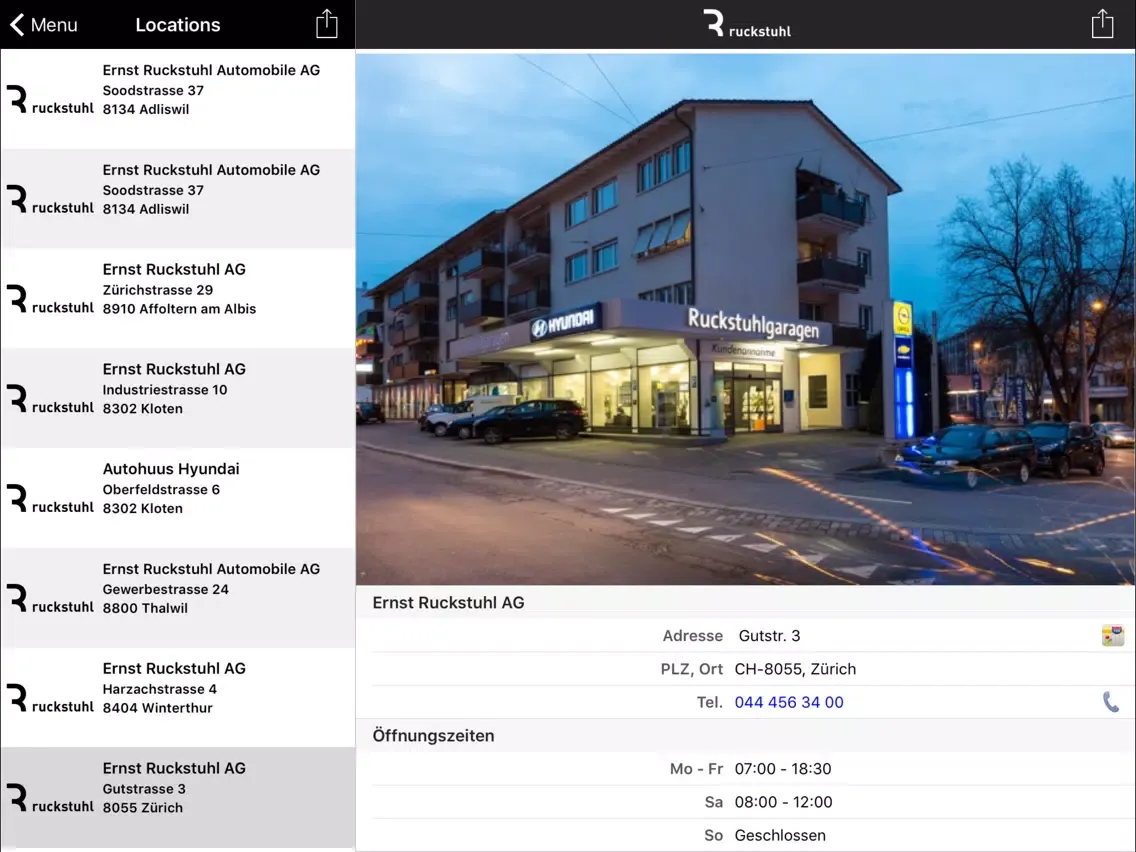Tap the Locations title
Viewport: 1136px width, 852px height.
pyautogui.click(x=178, y=25)
